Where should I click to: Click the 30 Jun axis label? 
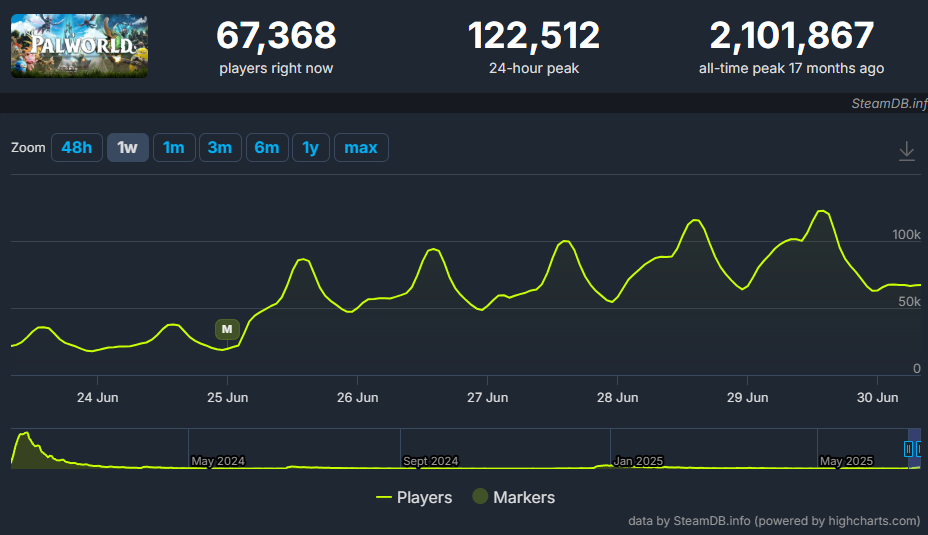point(877,398)
